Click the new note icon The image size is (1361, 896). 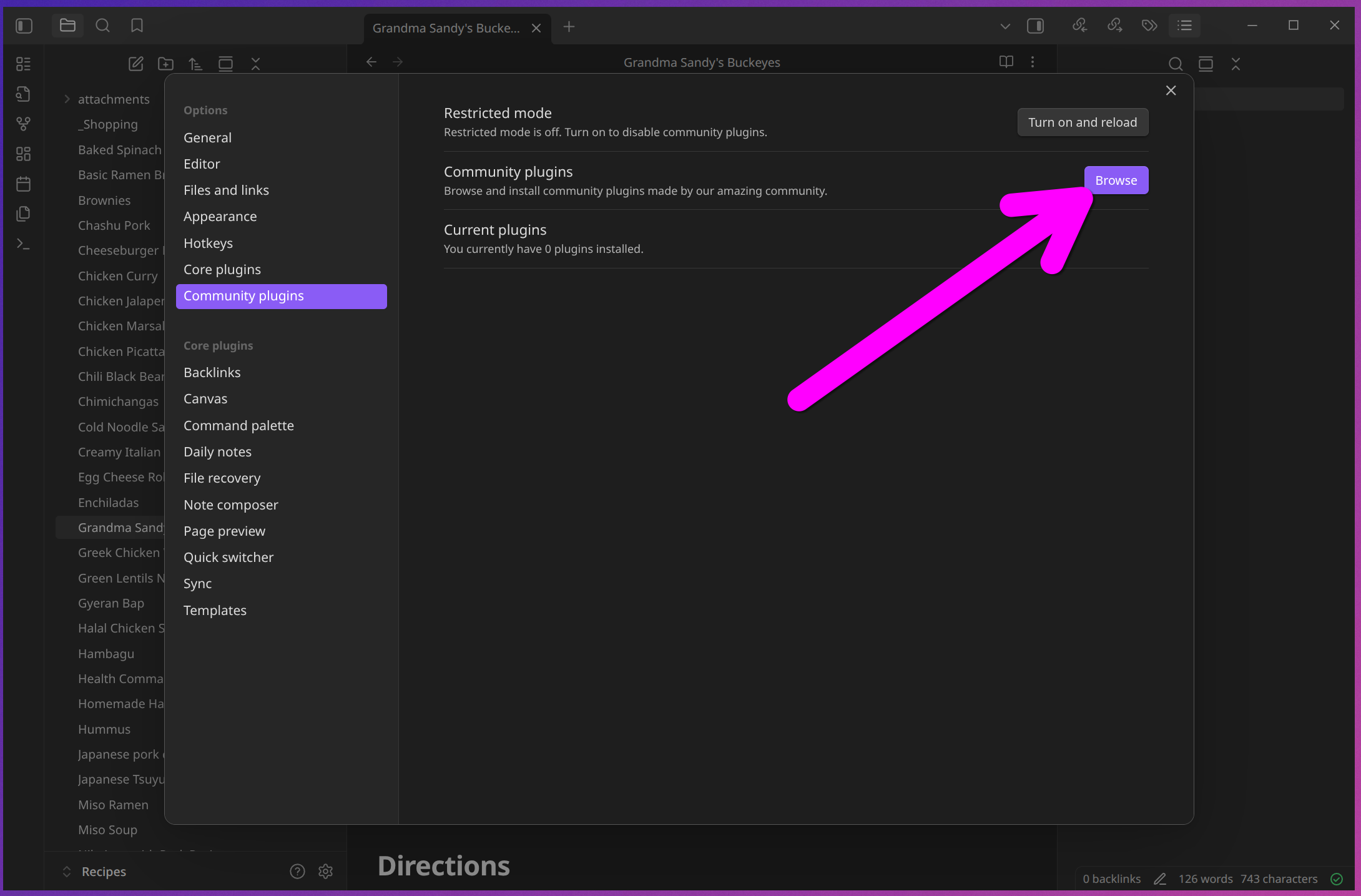click(135, 63)
